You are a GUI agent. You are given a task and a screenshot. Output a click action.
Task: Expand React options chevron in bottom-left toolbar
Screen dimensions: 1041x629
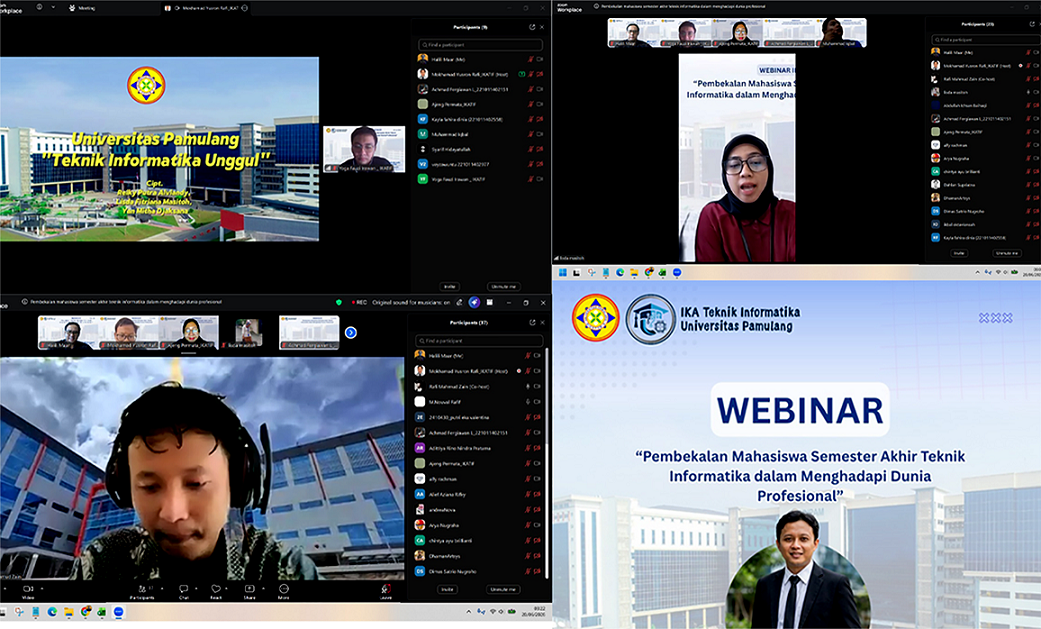(x=226, y=588)
